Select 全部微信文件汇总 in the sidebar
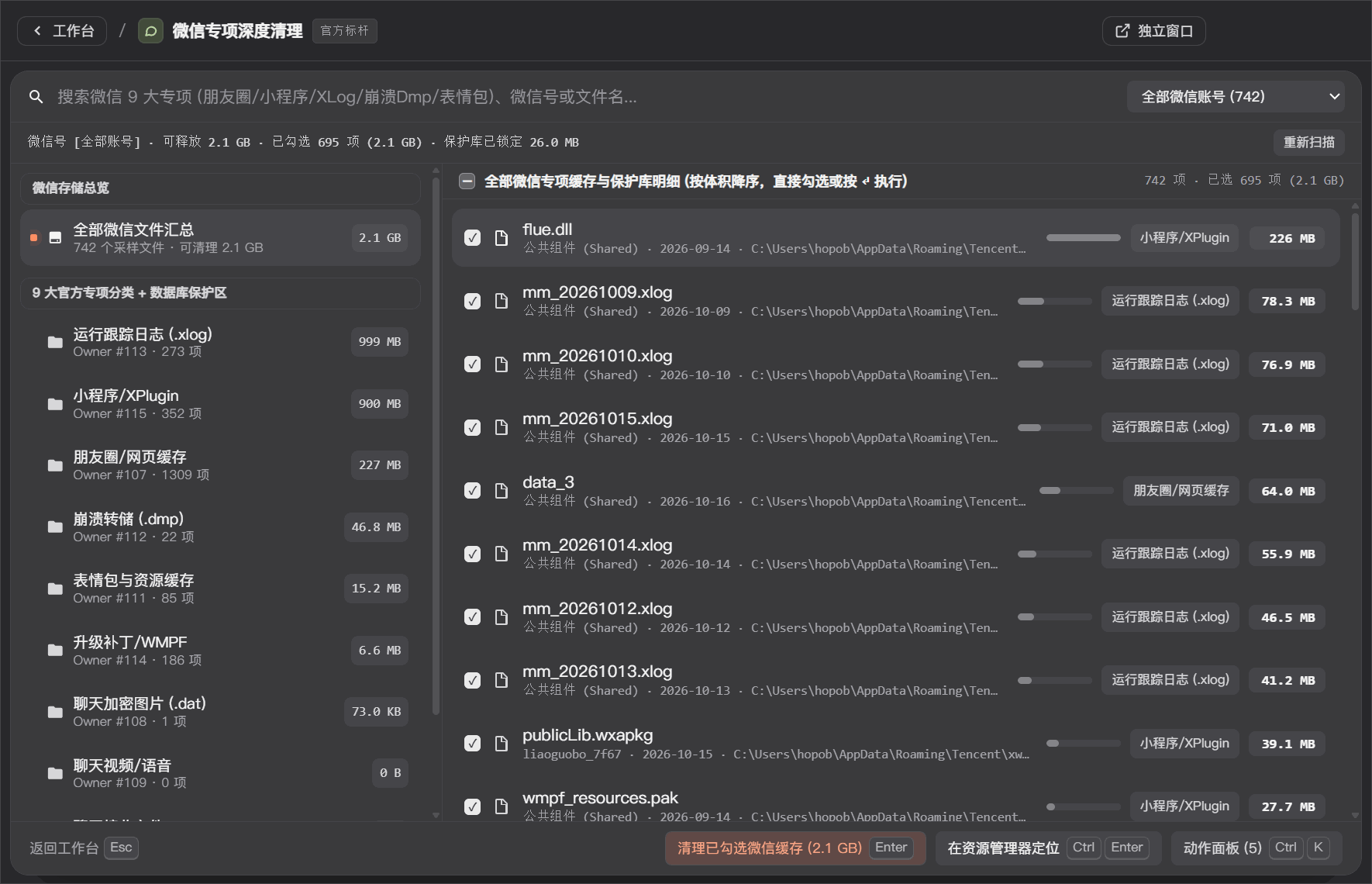Image resolution: width=1372 pixels, height=884 pixels. pos(220,238)
